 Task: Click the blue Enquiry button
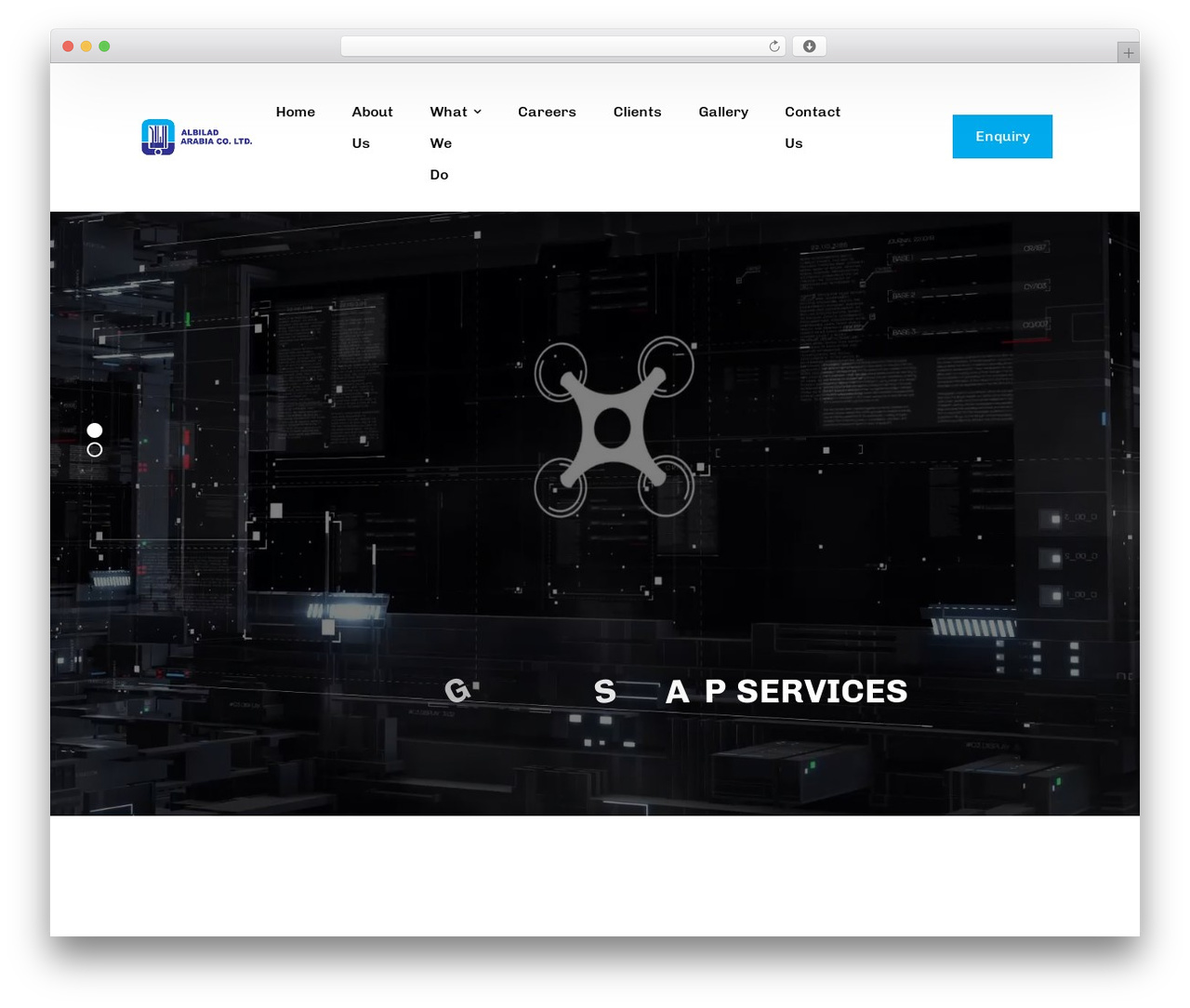point(1002,137)
